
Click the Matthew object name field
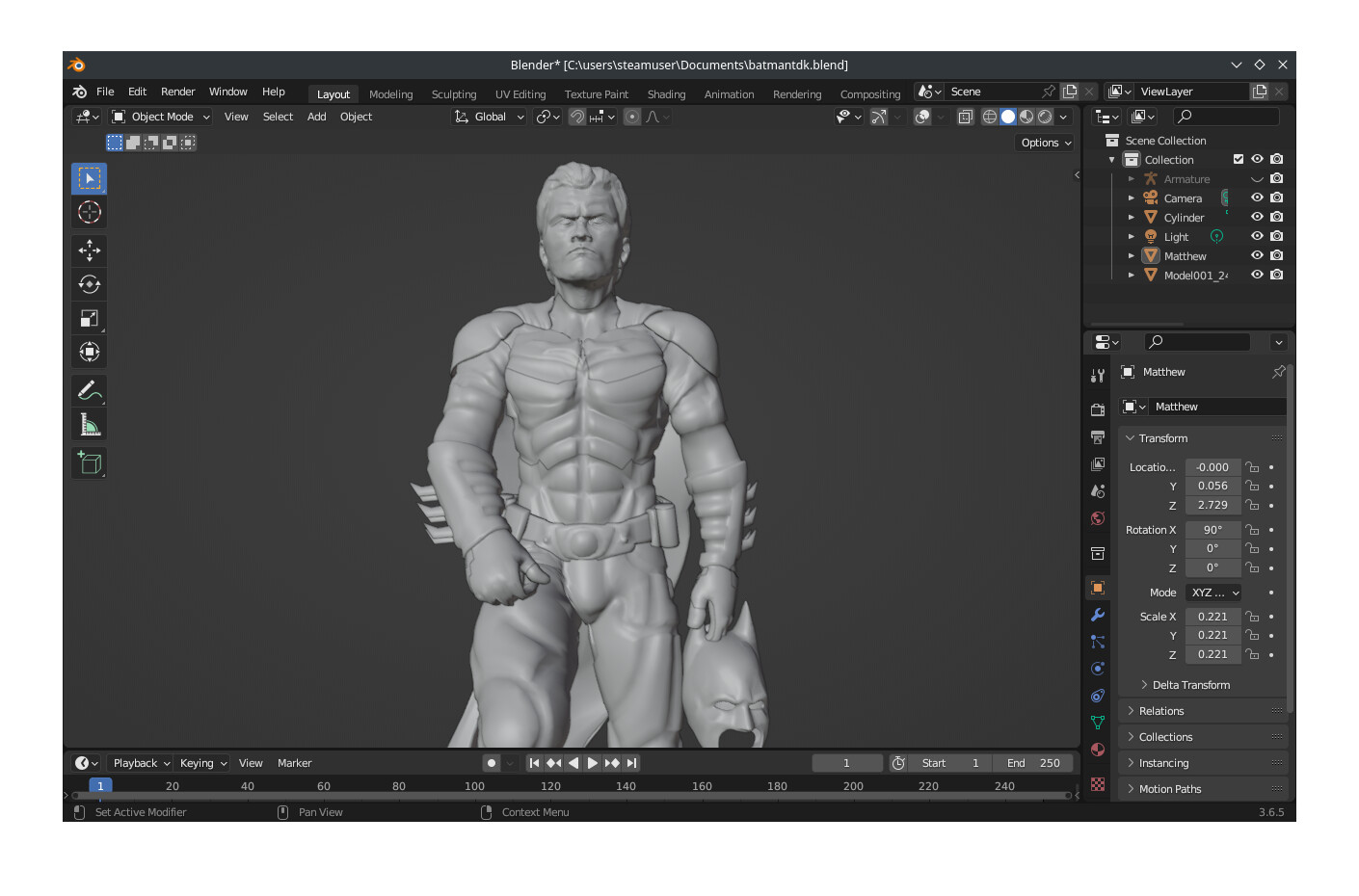tap(1218, 407)
